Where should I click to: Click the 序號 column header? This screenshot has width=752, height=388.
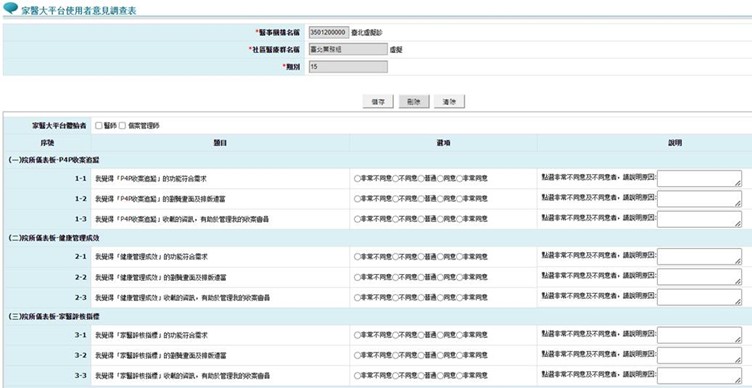tap(47, 143)
